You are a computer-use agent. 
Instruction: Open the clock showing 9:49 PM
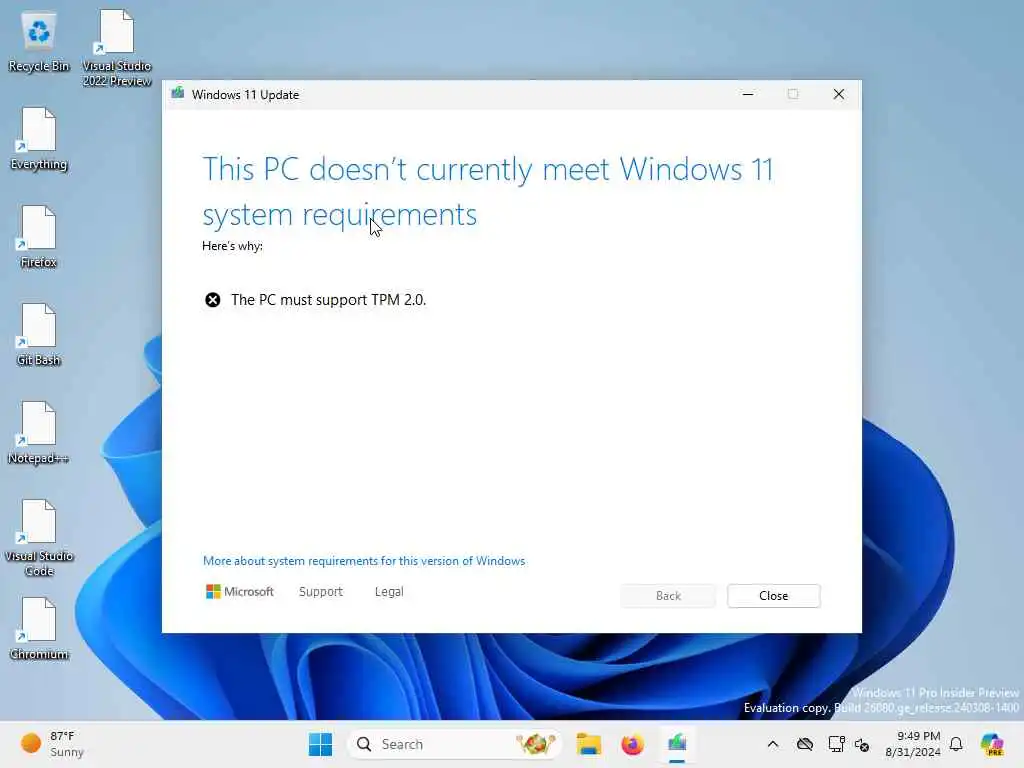912,744
